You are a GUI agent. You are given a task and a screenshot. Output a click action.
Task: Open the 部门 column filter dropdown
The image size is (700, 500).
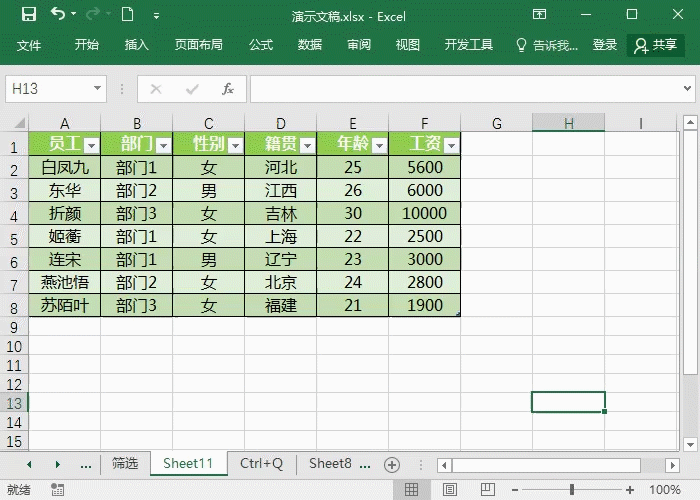pos(164,146)
